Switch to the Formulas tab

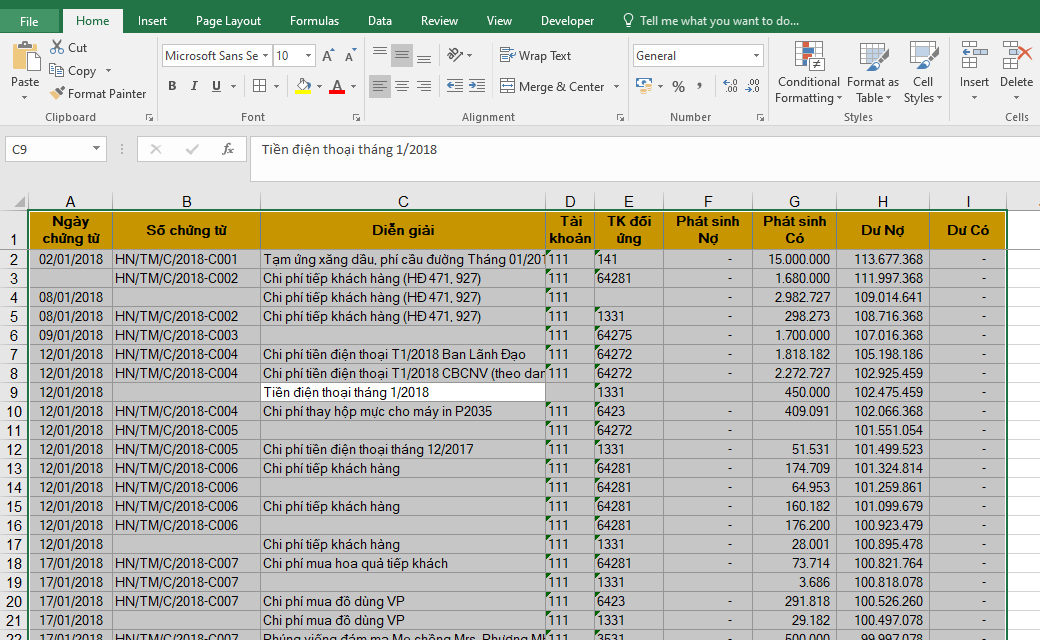coord(314,21)
